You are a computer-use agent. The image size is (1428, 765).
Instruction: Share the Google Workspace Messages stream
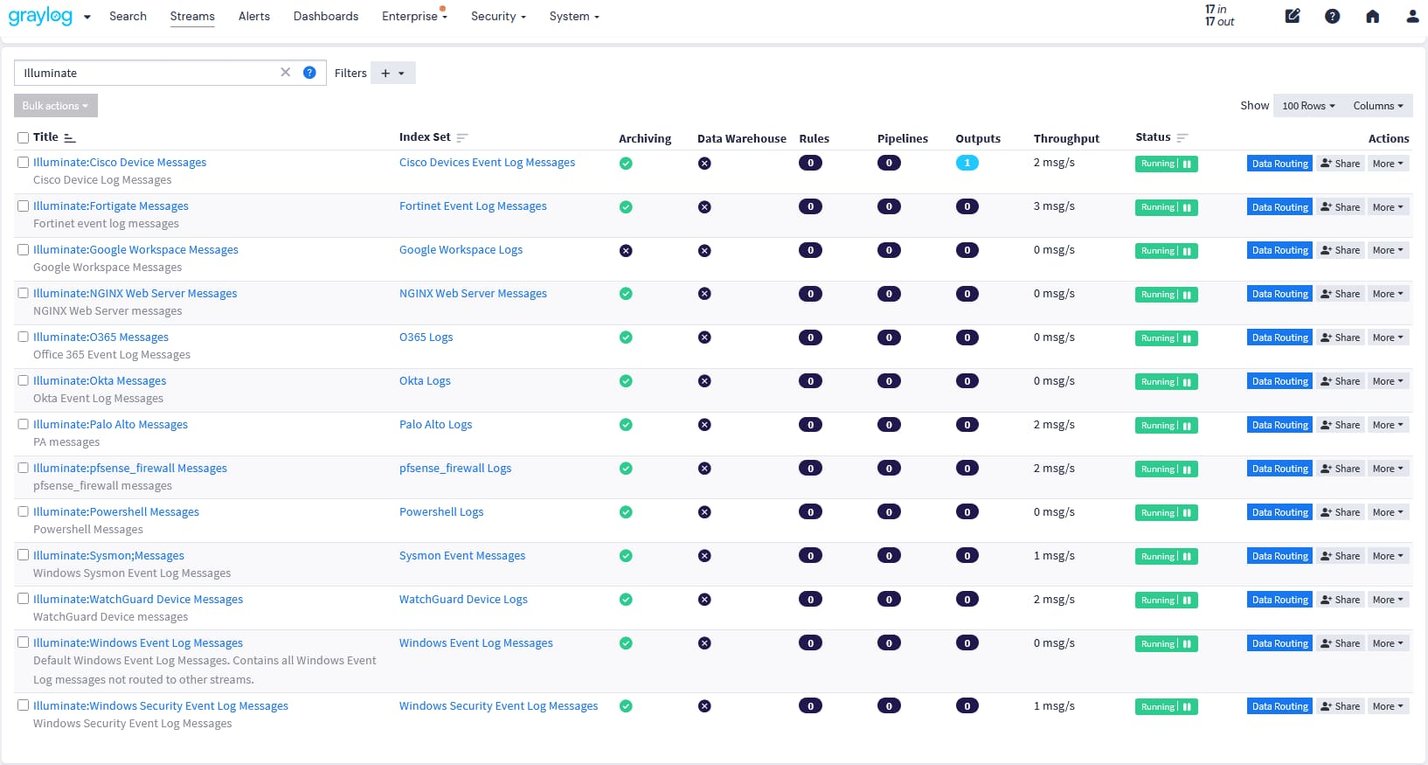pos(1340,251)
